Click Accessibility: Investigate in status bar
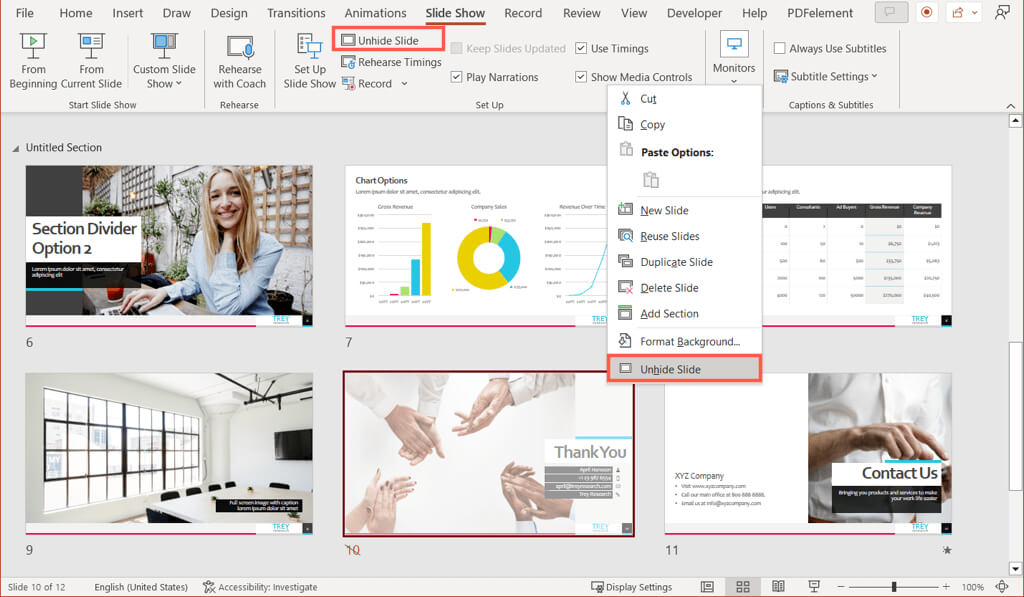The width and height of the screenshot is (1024, 597). (260, 587)
